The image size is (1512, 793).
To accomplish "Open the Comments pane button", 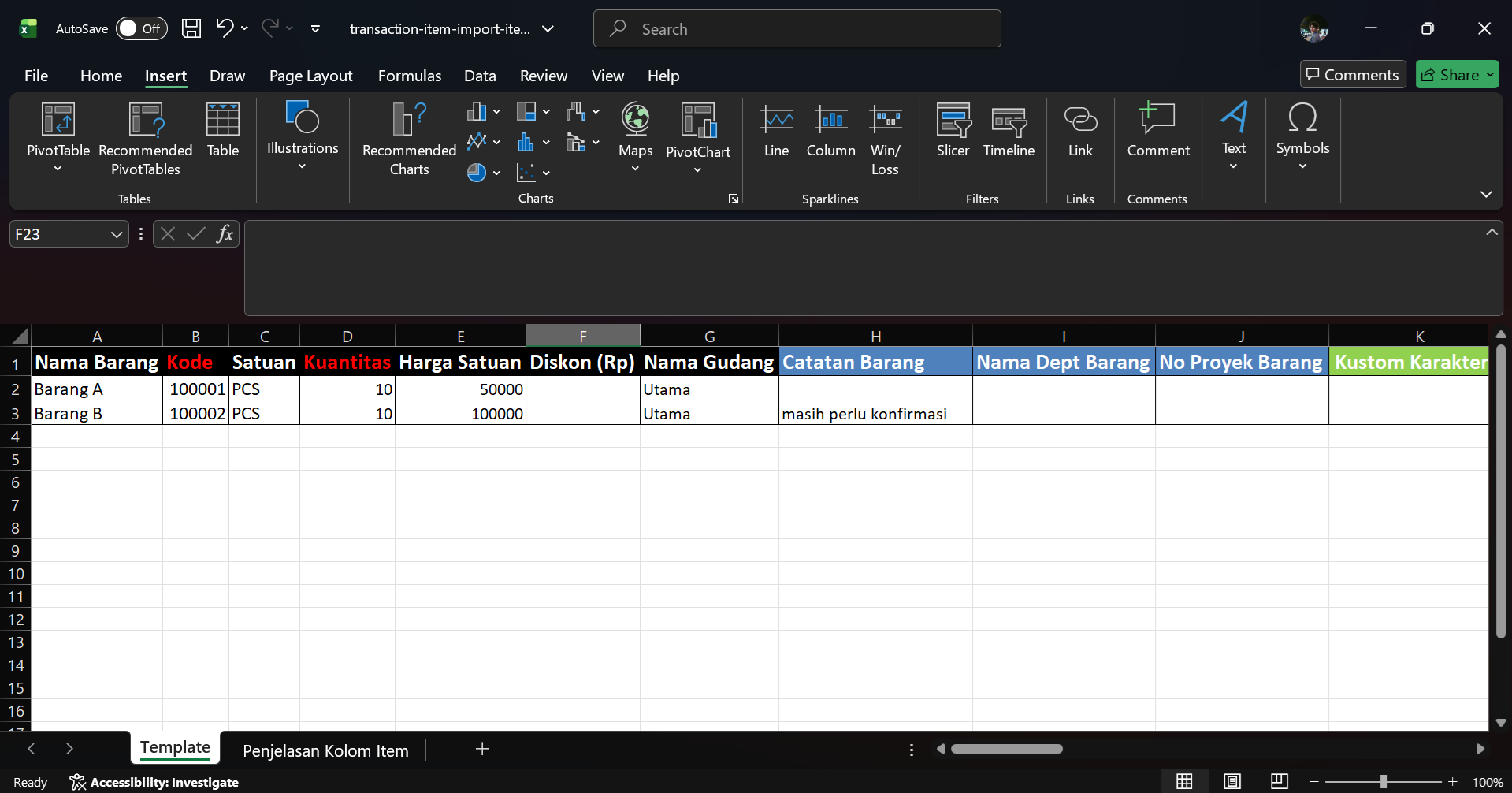I will [1352, 75].
